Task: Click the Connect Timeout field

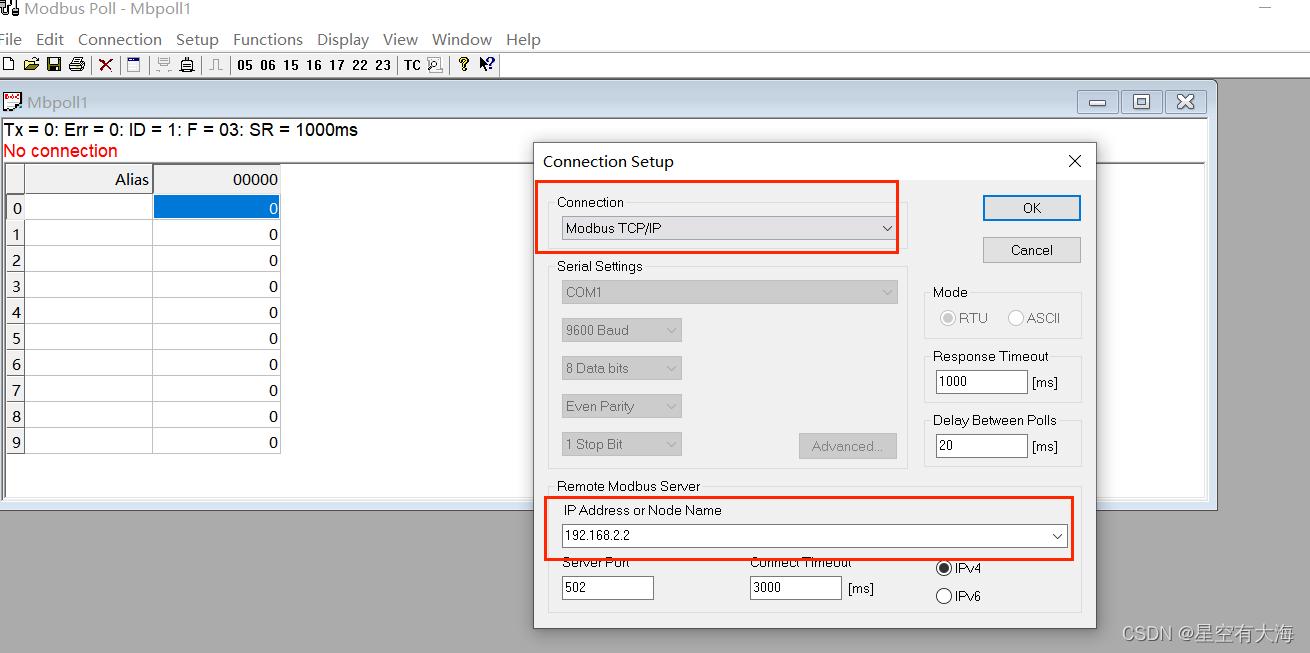Action: [795, 588]
